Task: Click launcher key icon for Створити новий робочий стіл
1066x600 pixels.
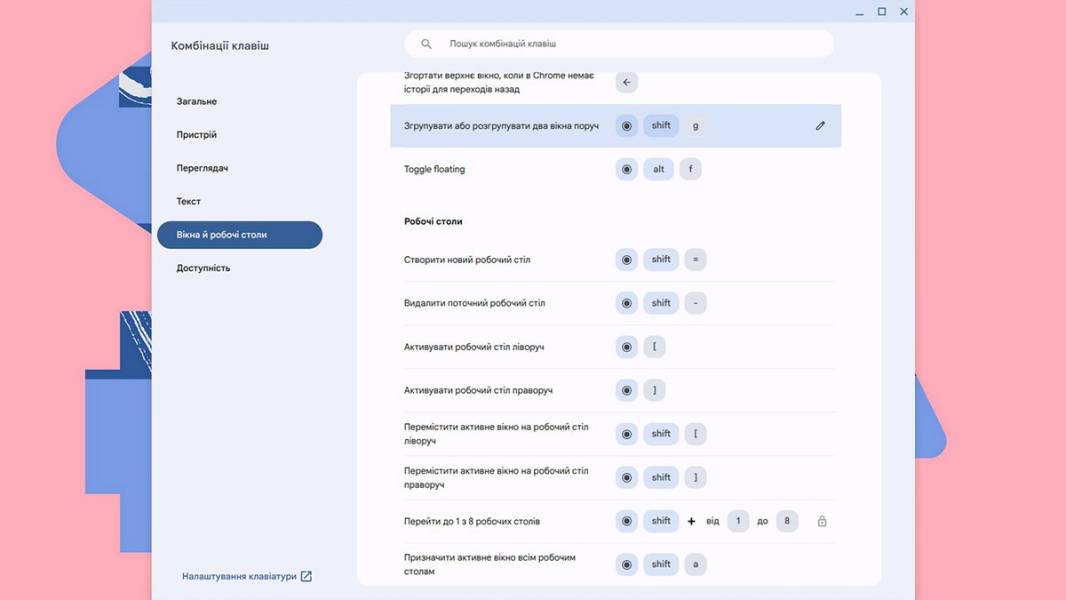Action: coord(627,260)
